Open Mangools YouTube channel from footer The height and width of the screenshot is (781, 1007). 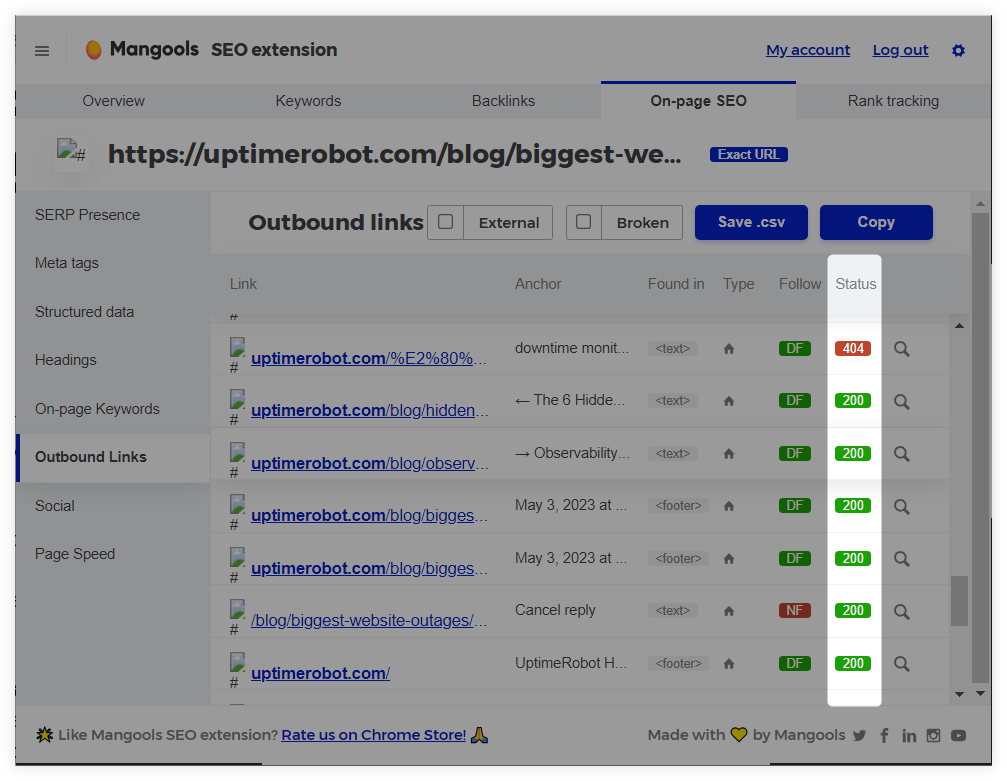point(958,735)
